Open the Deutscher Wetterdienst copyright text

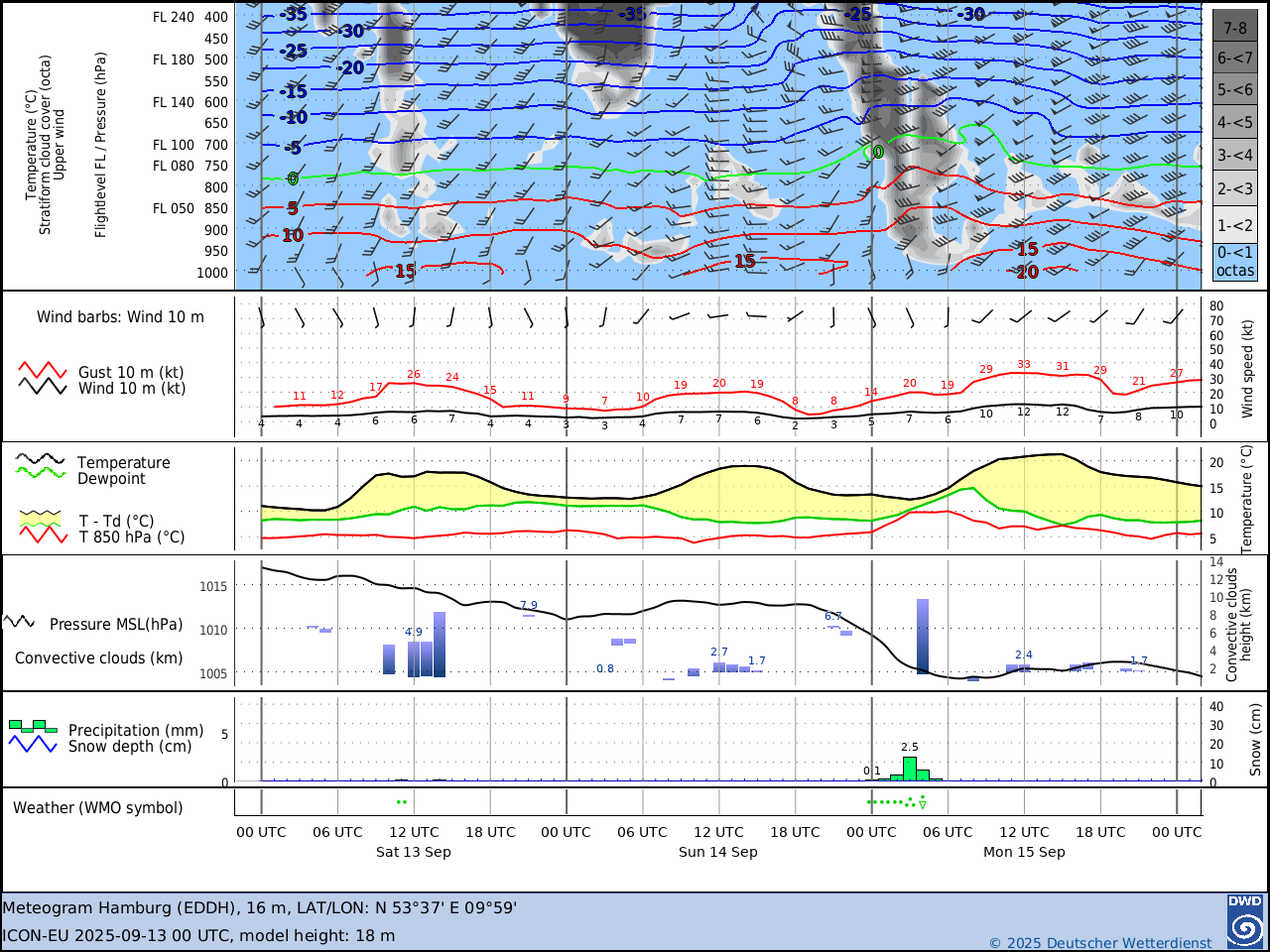point(1100,942)
